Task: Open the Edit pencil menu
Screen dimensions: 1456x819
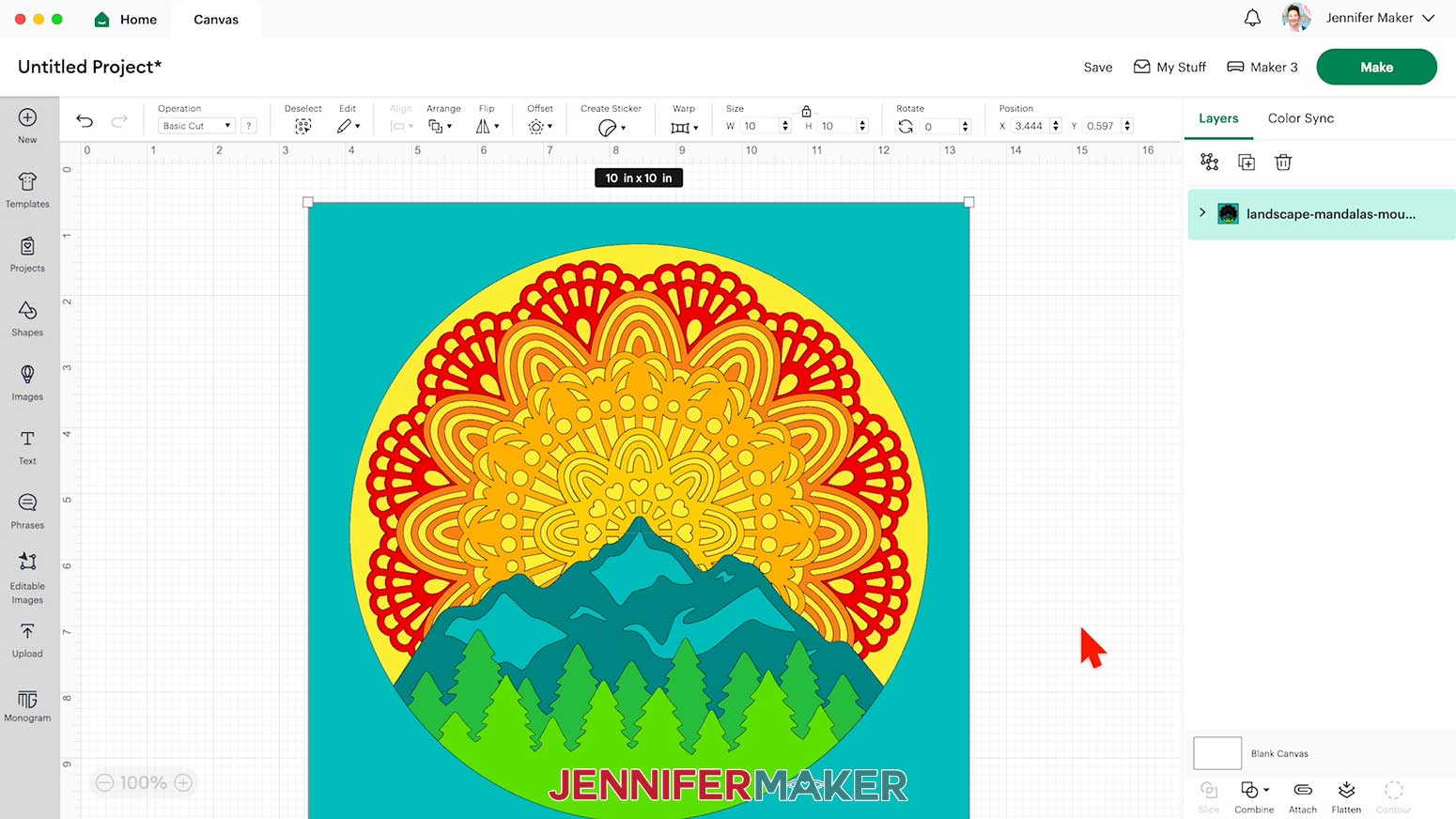Action: [x=349, y=126]
